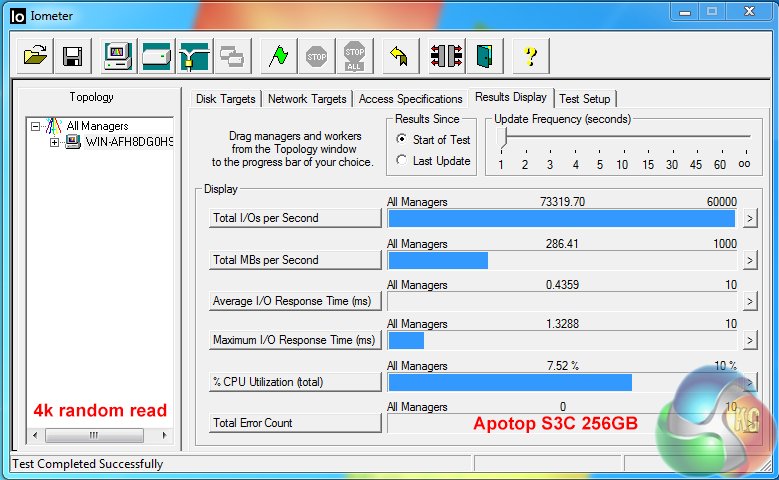Click Maximum I/O Response Time progress bar
Viewport: 779px width, 480px height.
click(x=562, y=340)
